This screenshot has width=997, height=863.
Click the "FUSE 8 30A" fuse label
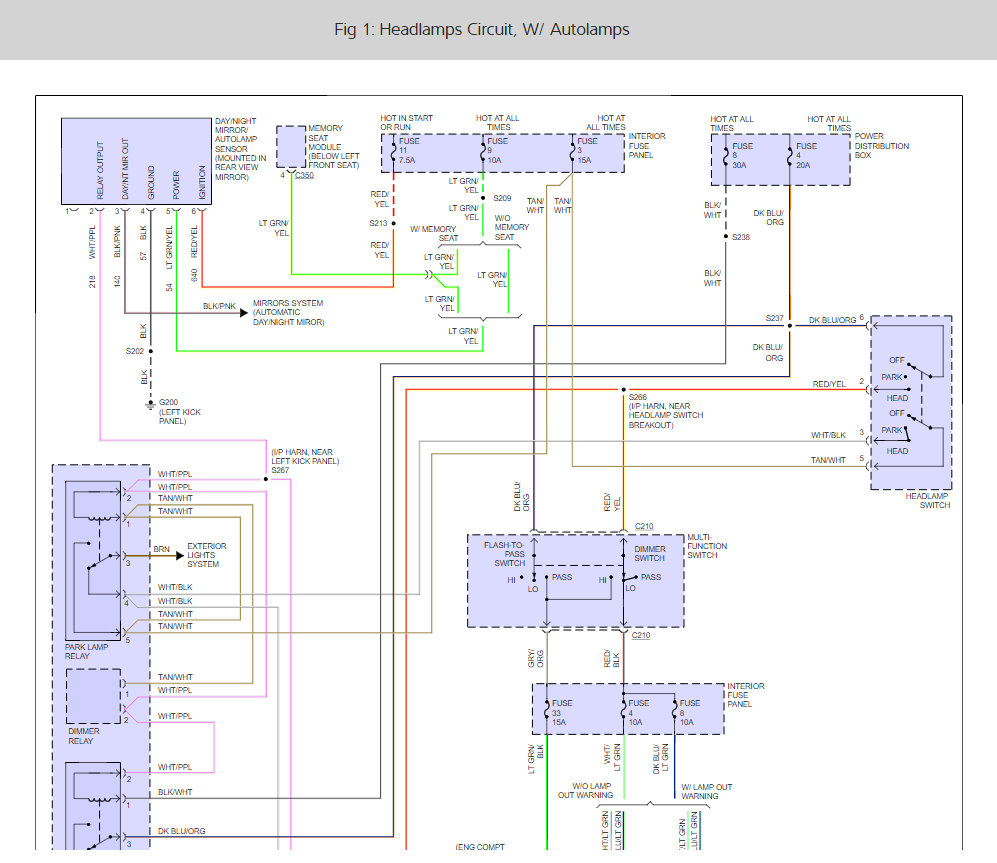coord(742,155)
